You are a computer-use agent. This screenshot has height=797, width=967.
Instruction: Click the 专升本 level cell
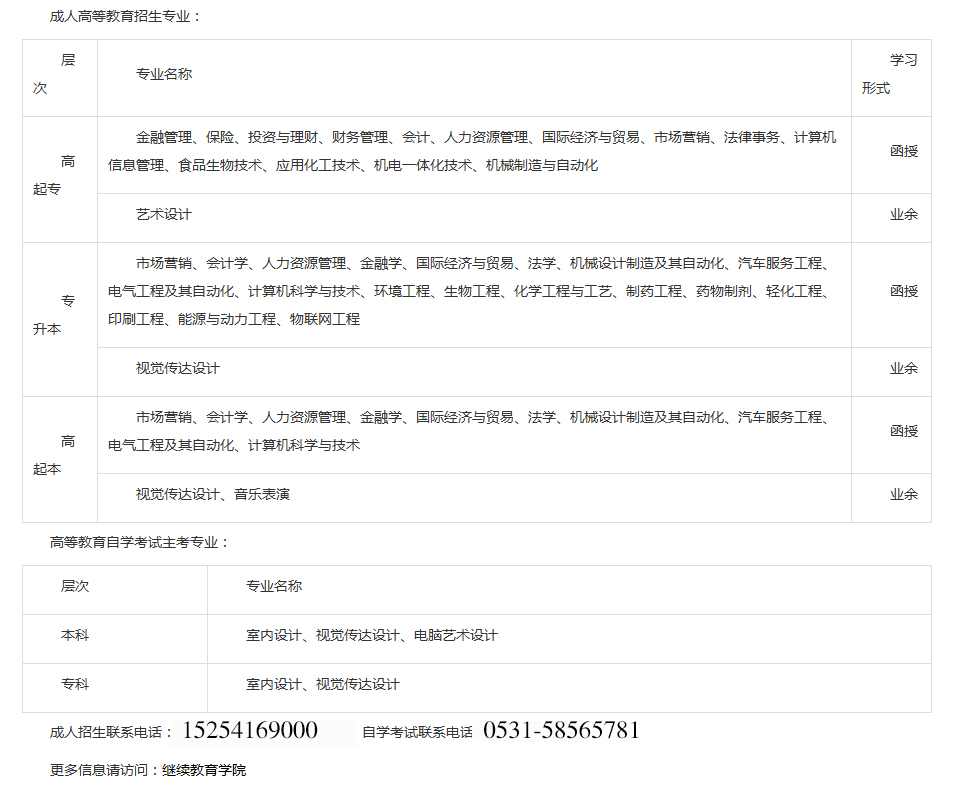point(60,320)
